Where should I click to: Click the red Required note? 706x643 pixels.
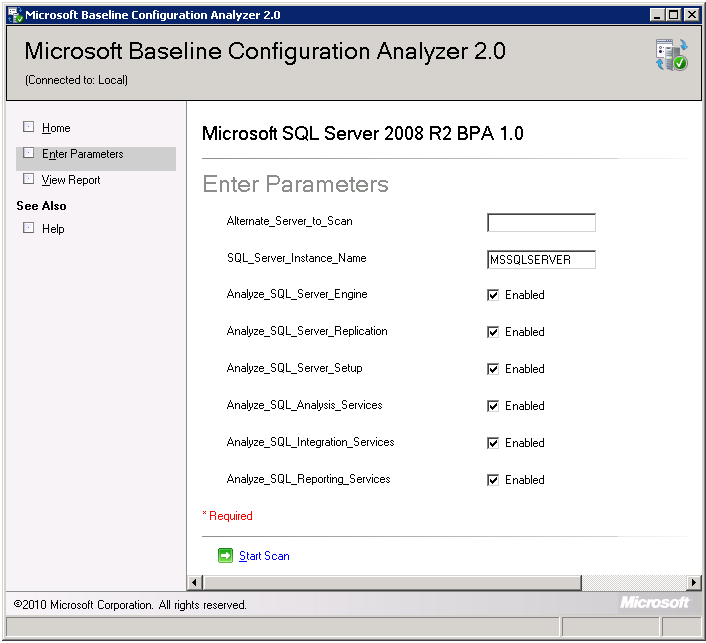[227, 516]
